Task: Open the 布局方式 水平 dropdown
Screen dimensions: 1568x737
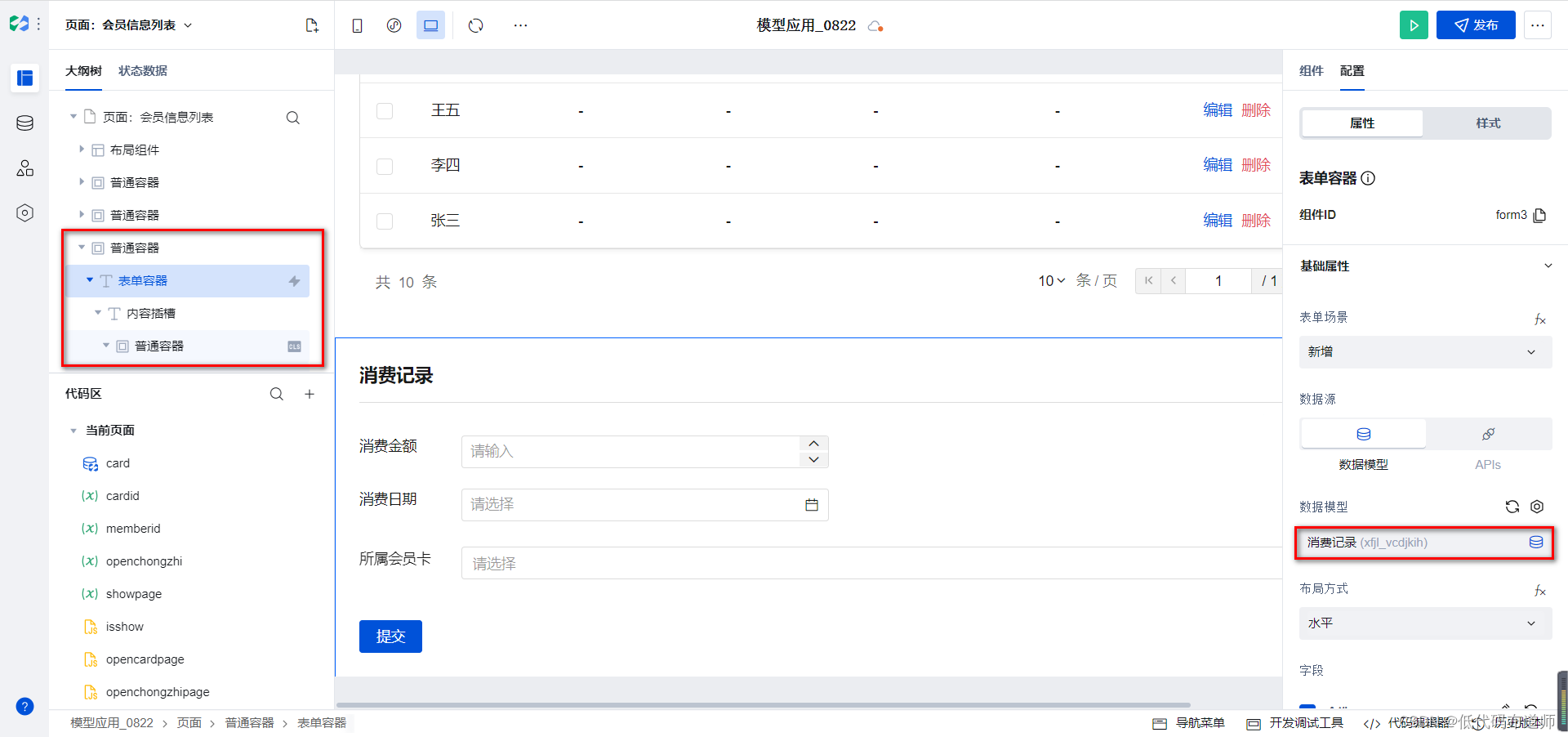Action: [1425, 623]
